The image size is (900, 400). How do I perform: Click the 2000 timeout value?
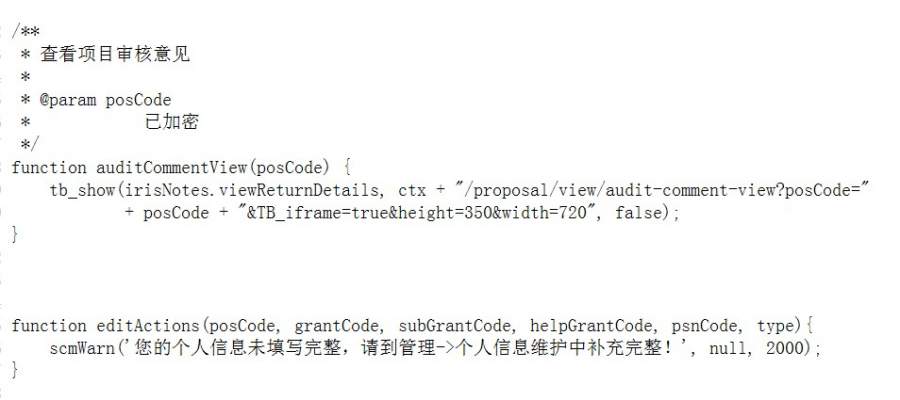(785, 349)
